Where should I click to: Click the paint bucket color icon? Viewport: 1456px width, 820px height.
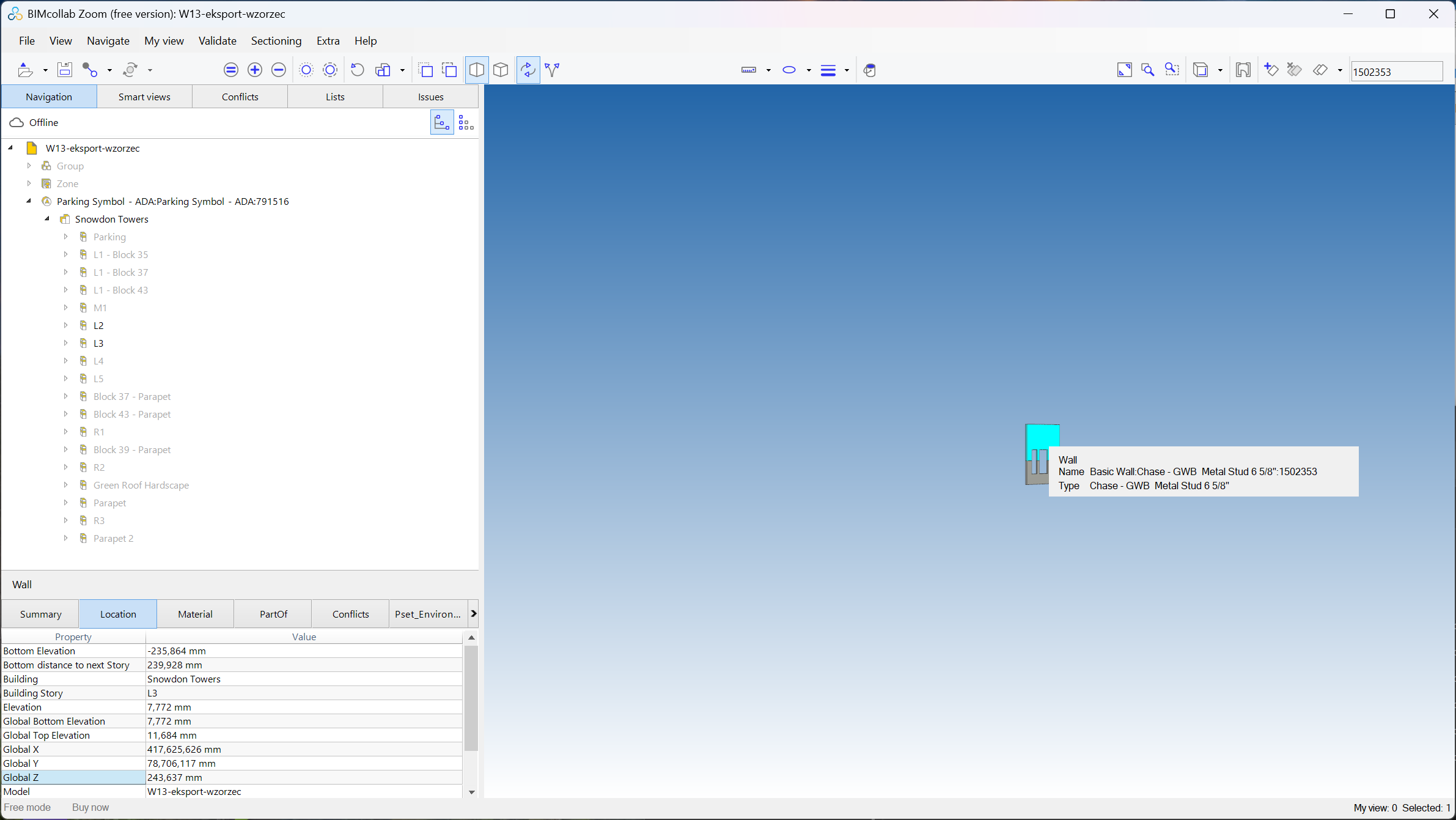pyautogui.click(x=870, y=70)
